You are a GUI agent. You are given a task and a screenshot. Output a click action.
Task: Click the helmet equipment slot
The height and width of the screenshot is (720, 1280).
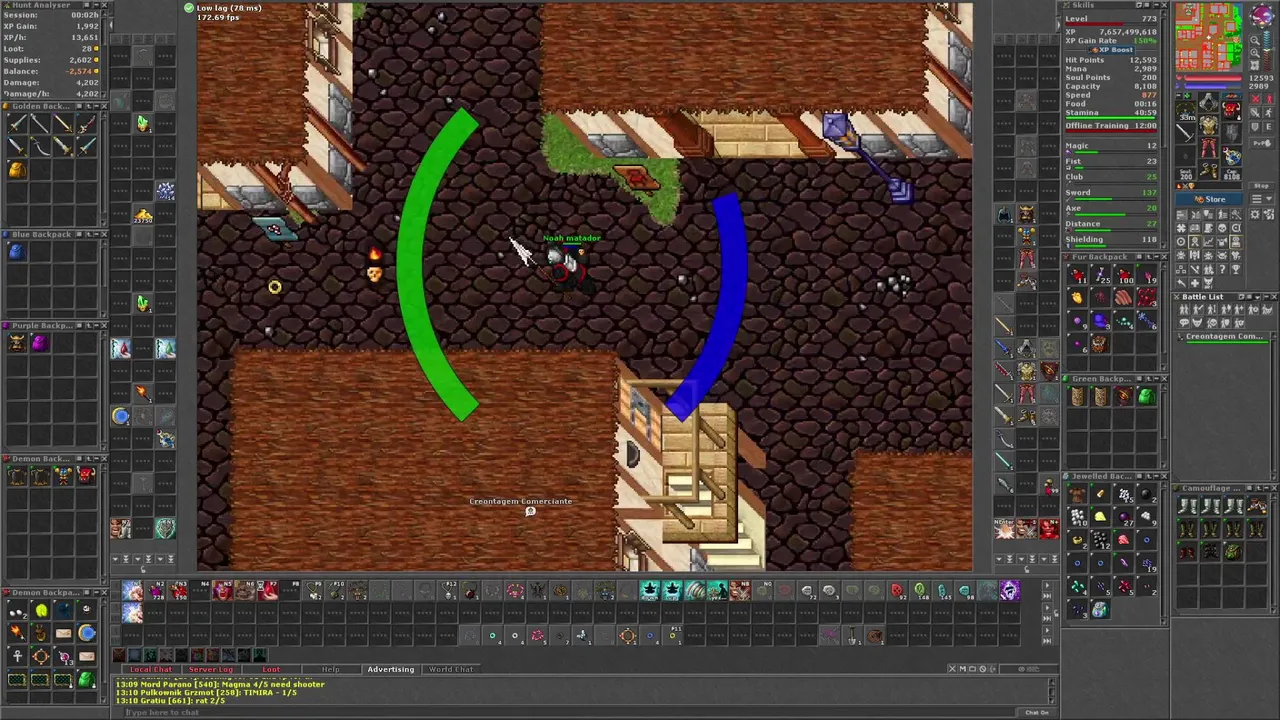coord(1209,101)
